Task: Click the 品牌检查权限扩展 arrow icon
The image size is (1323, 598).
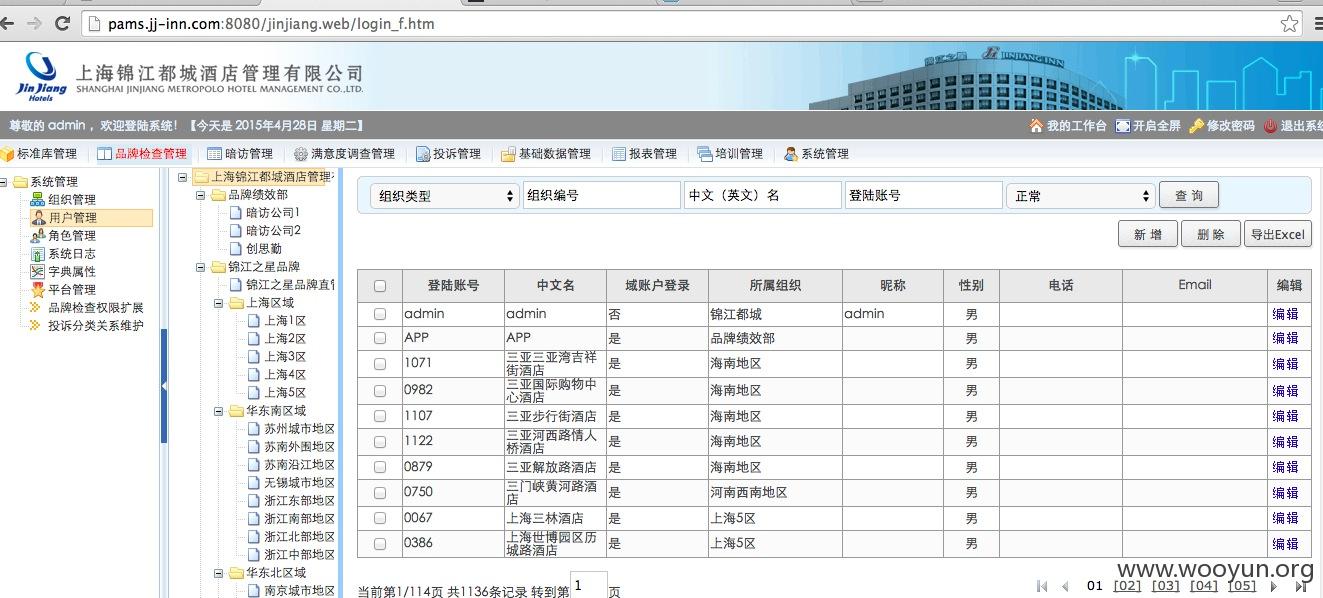Action: pyautogui.click(x=36, y=308)
